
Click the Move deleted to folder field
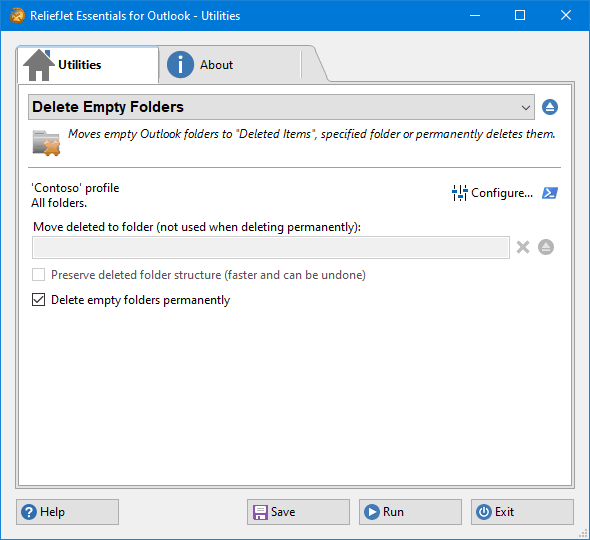271,248
